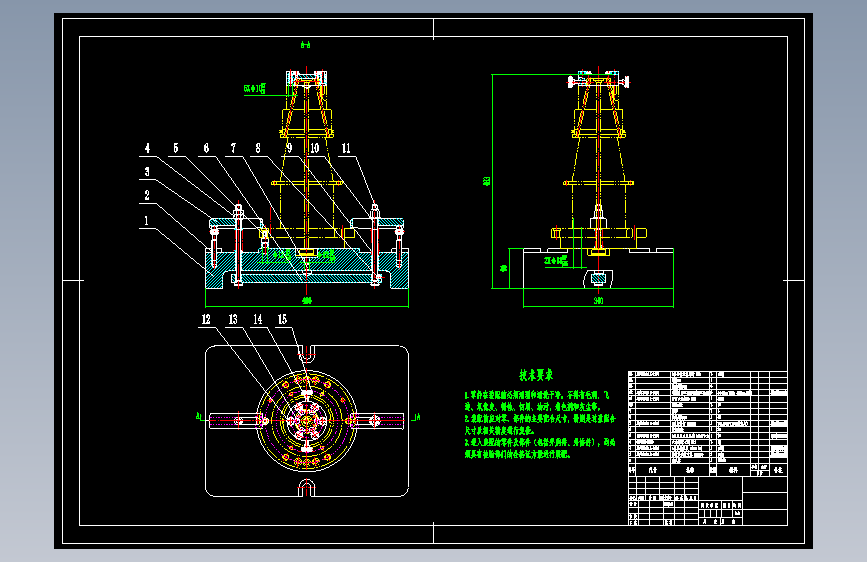
Task: Click part balloon number 5
Action: point(176,148)
